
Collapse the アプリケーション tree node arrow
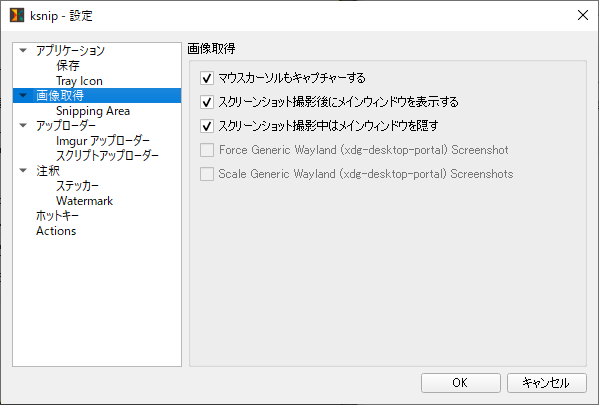23,50
